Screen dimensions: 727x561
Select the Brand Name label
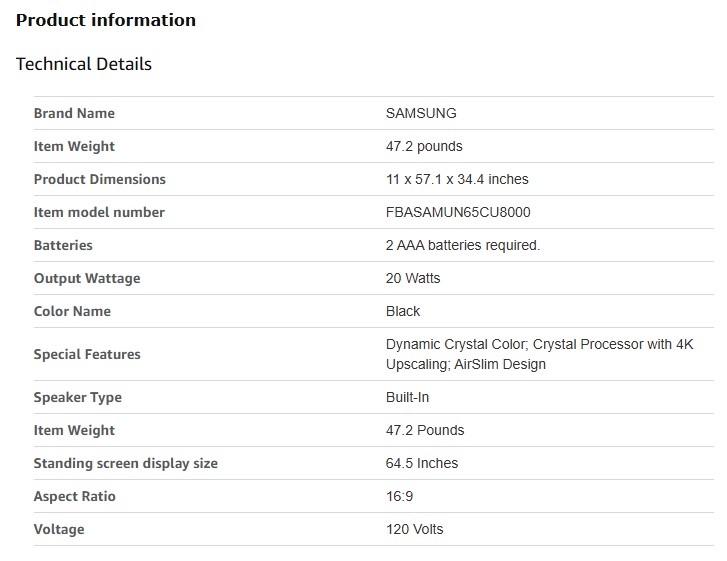tap(74, 113)
